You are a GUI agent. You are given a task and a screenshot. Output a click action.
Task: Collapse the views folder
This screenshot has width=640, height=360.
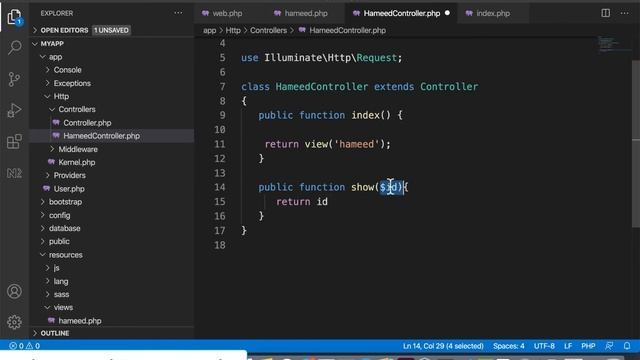(63, 307)
